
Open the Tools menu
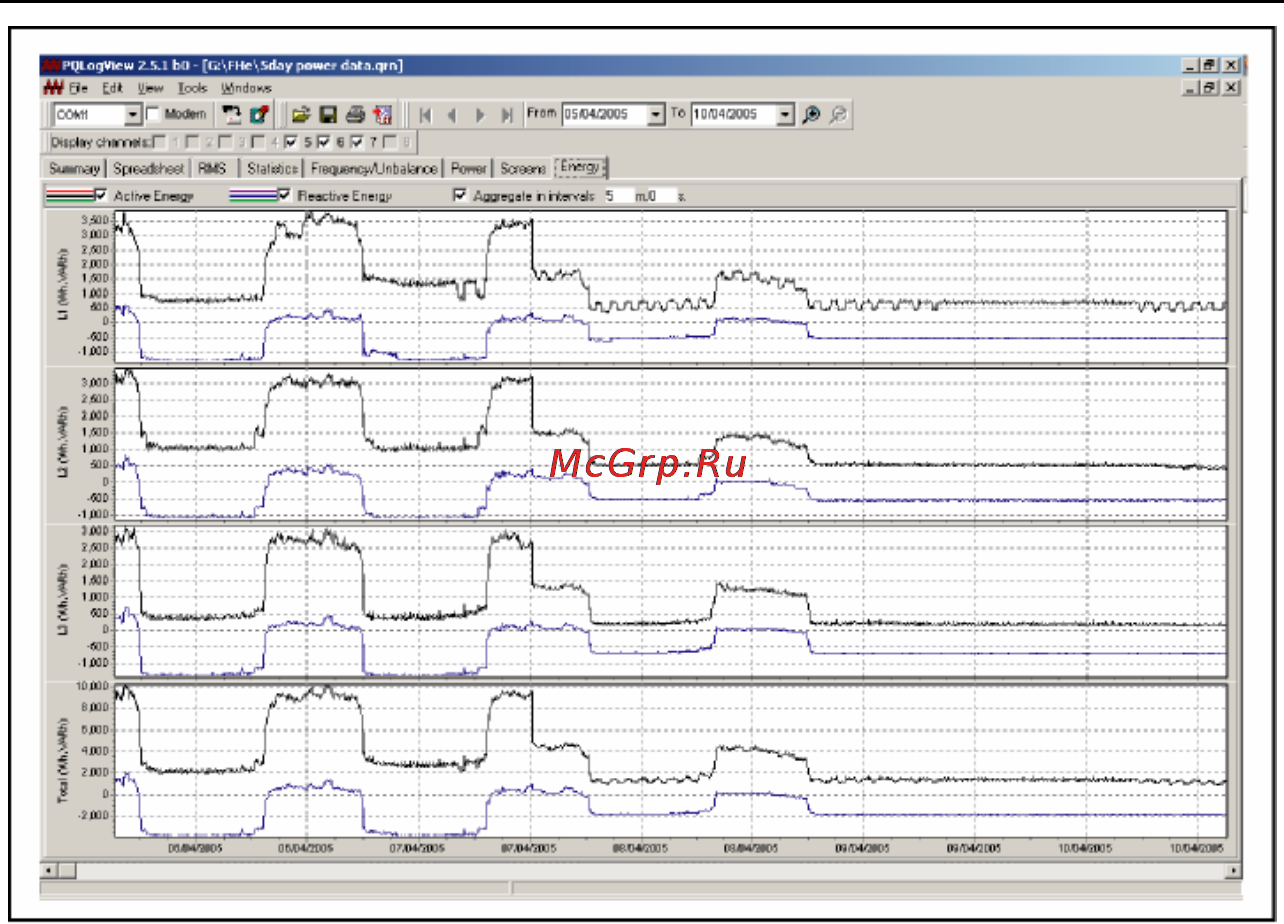[192, 88]
